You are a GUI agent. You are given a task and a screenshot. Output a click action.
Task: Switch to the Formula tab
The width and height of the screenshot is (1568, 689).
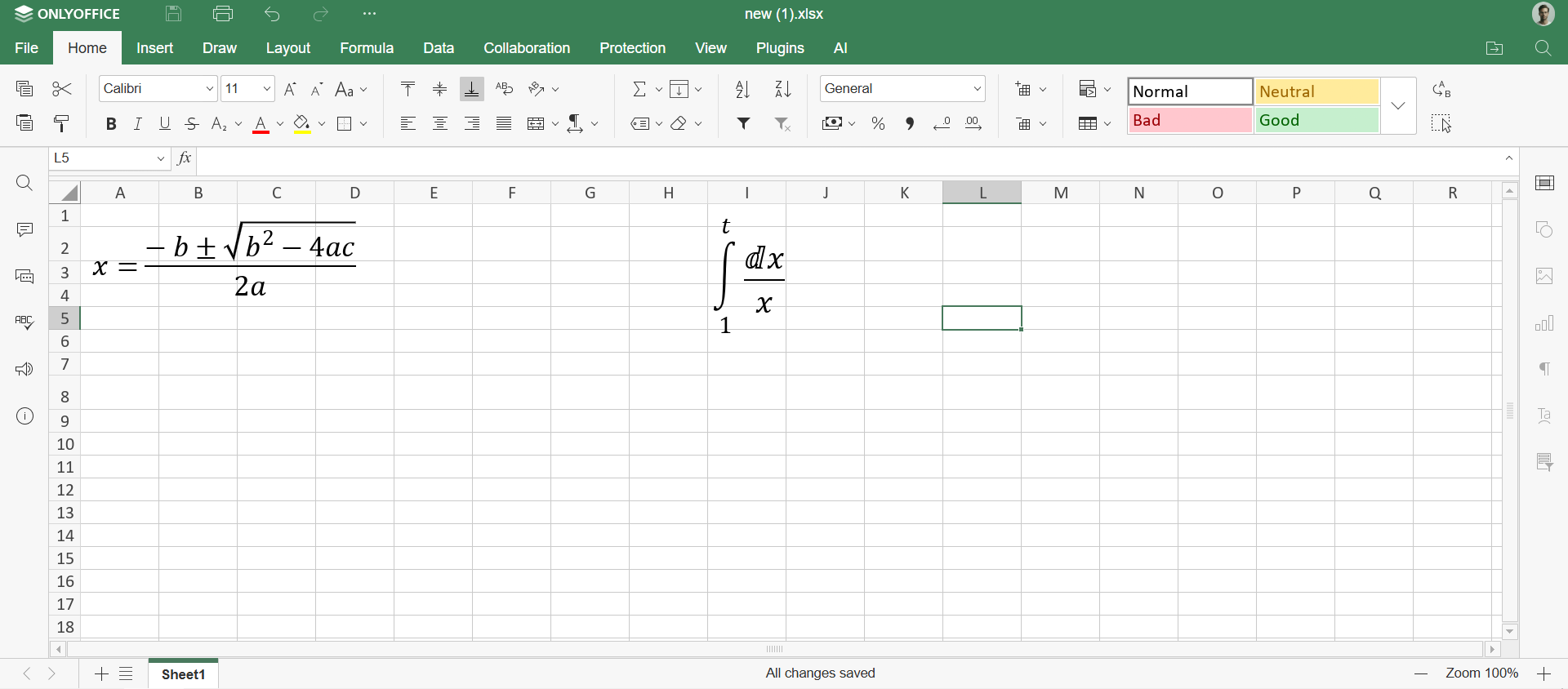(367, 48)
